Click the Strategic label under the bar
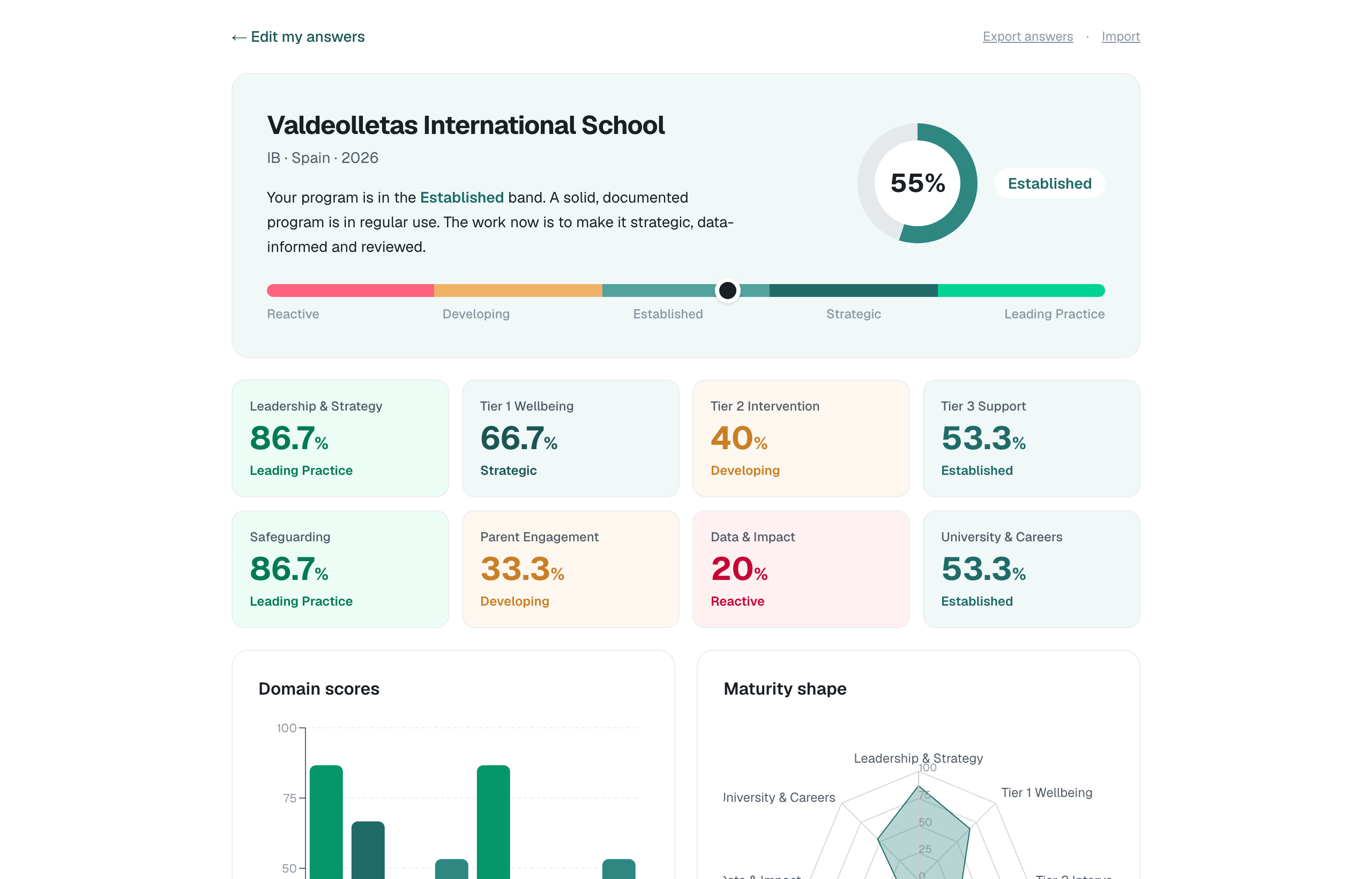 click(x=853, y=314)
